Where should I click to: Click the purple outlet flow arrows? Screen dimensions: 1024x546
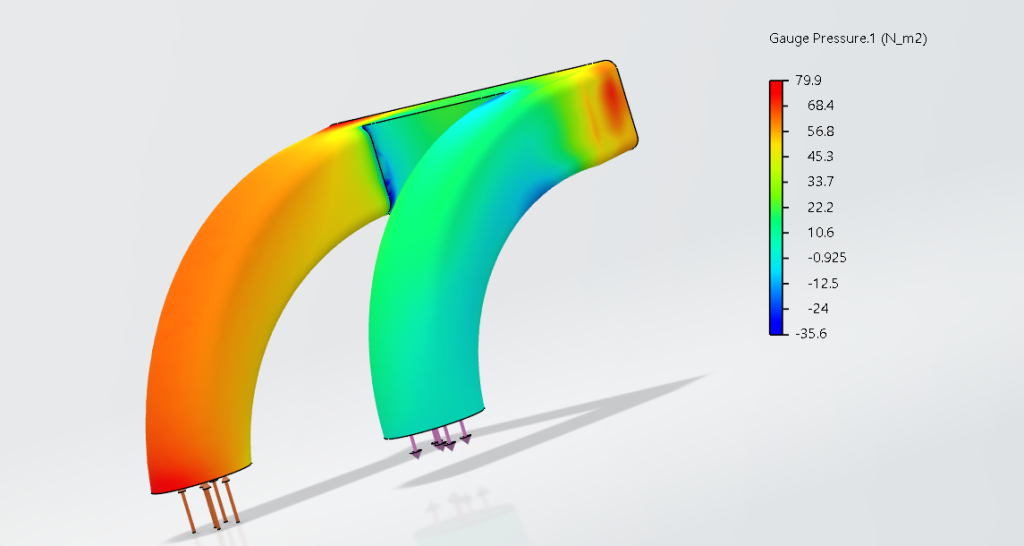[440, 438]
